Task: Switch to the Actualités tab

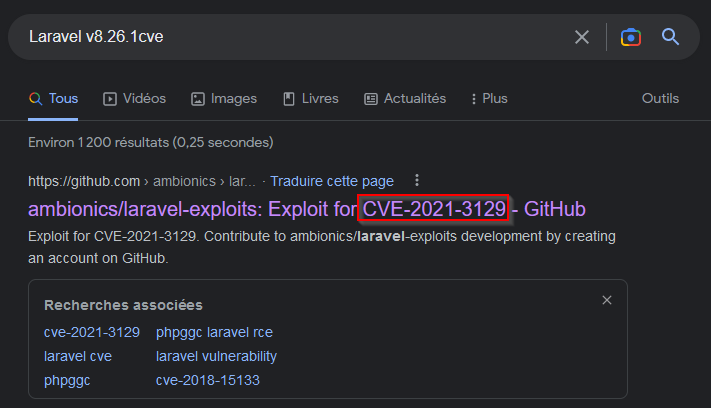Action: coord(405,98)
